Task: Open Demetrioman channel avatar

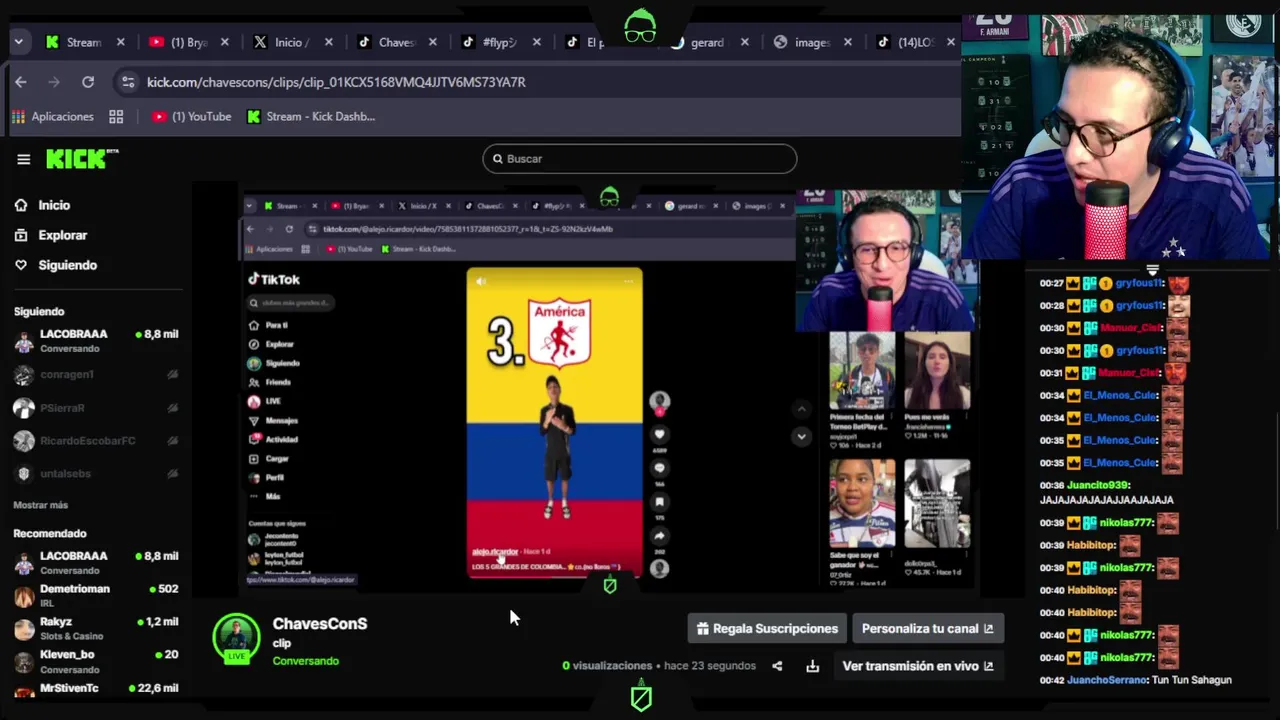Action: click(24, 596)
